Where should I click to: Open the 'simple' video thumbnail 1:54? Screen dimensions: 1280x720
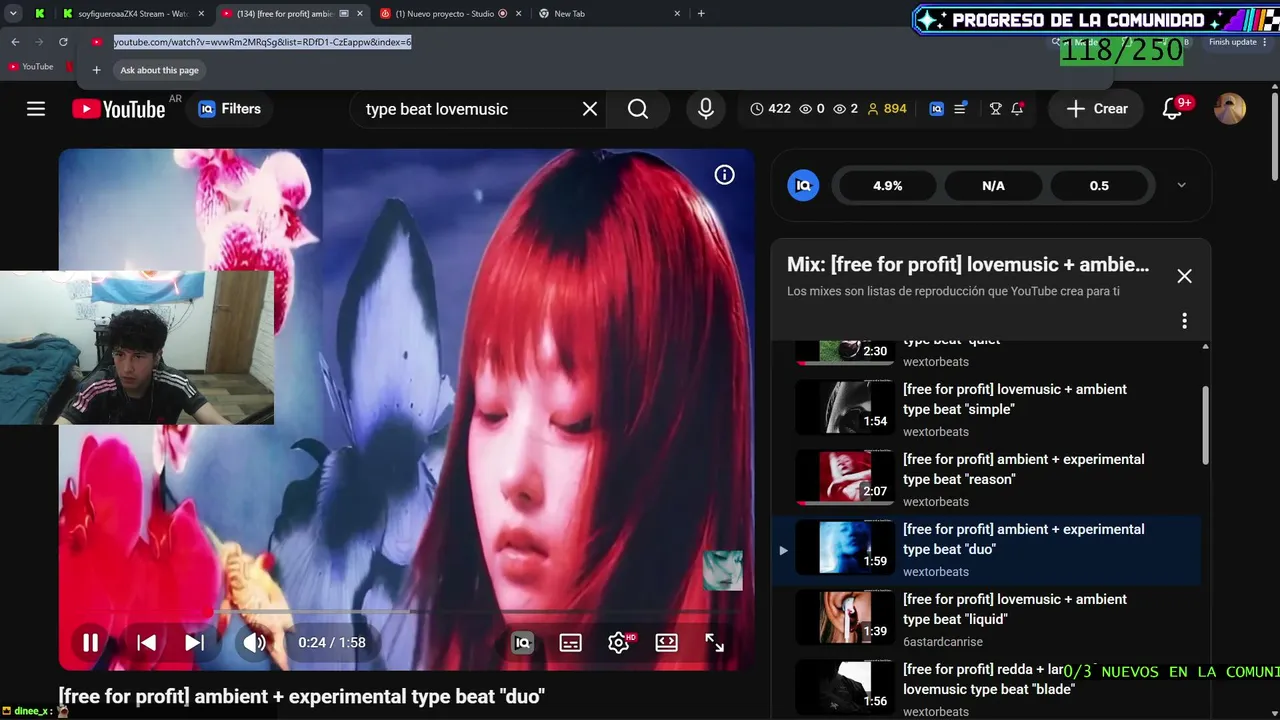point(845,408)
